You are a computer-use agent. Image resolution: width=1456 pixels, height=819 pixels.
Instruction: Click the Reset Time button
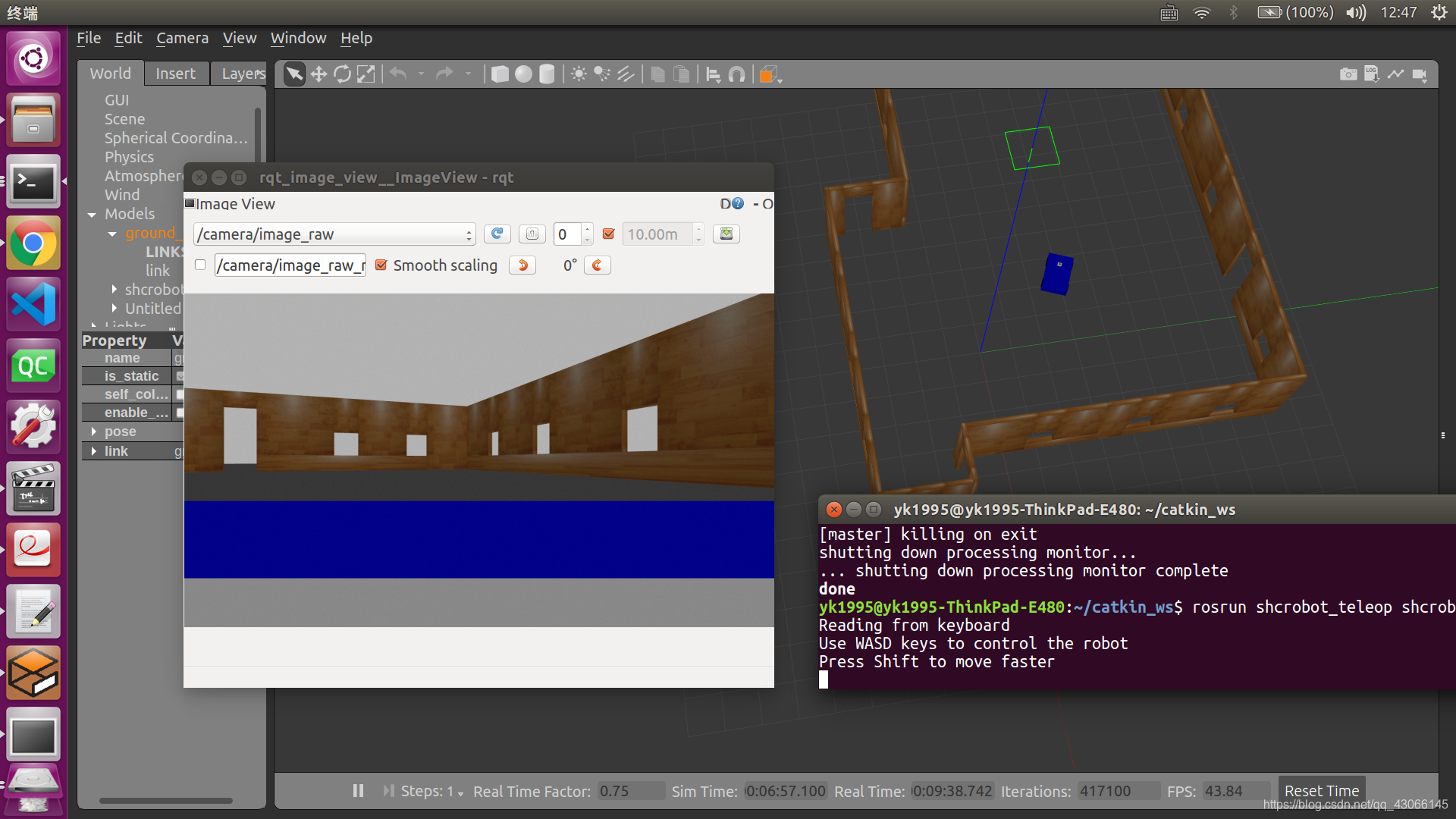[1321, 791]
